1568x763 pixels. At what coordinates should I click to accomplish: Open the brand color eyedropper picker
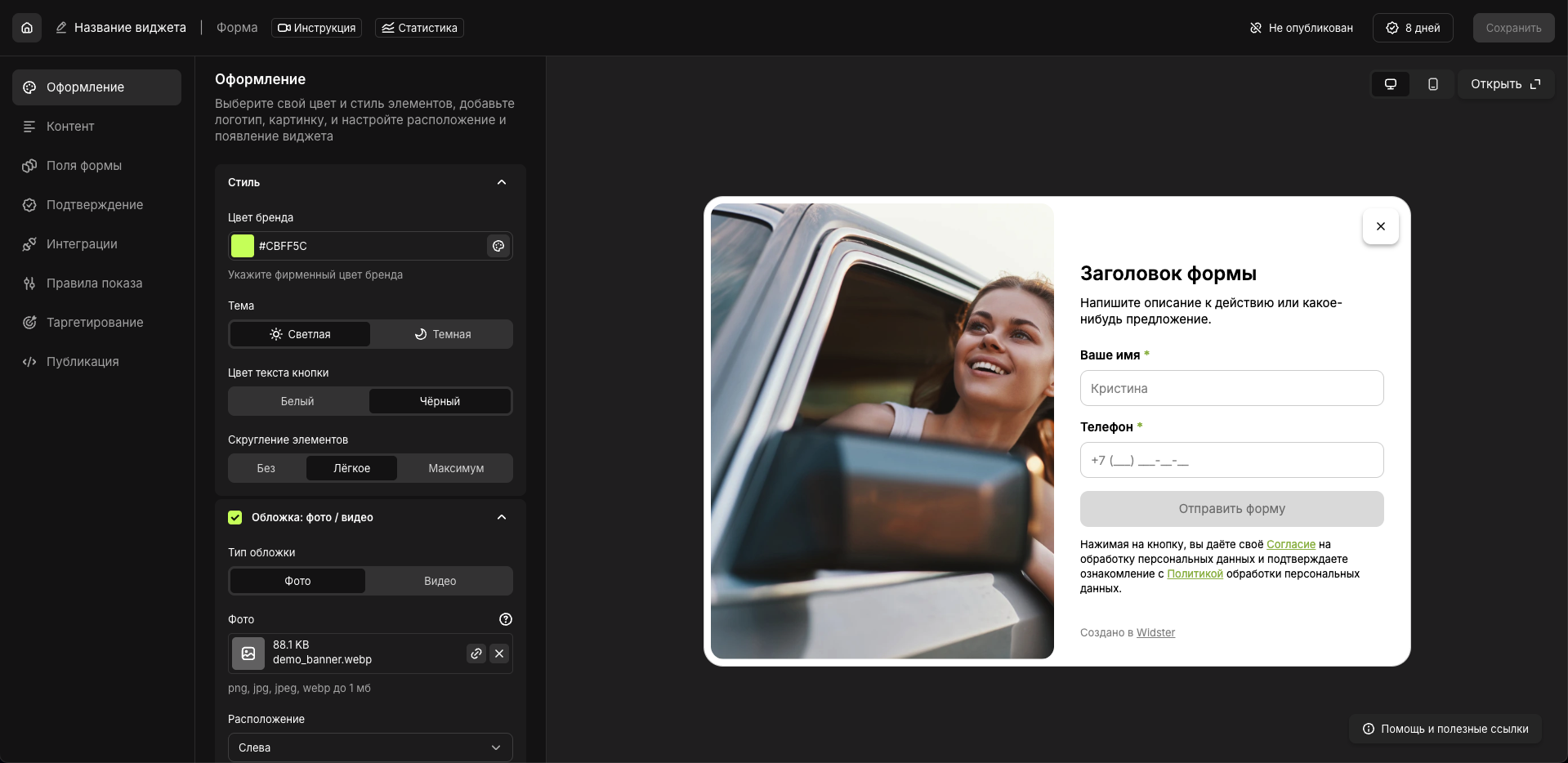point(498,246)
